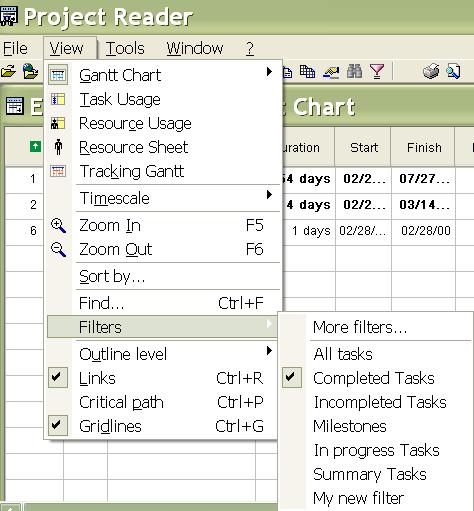Click the Resource Sheet person icon
This screenshot has width=474, height=511.
coord(58,147)
